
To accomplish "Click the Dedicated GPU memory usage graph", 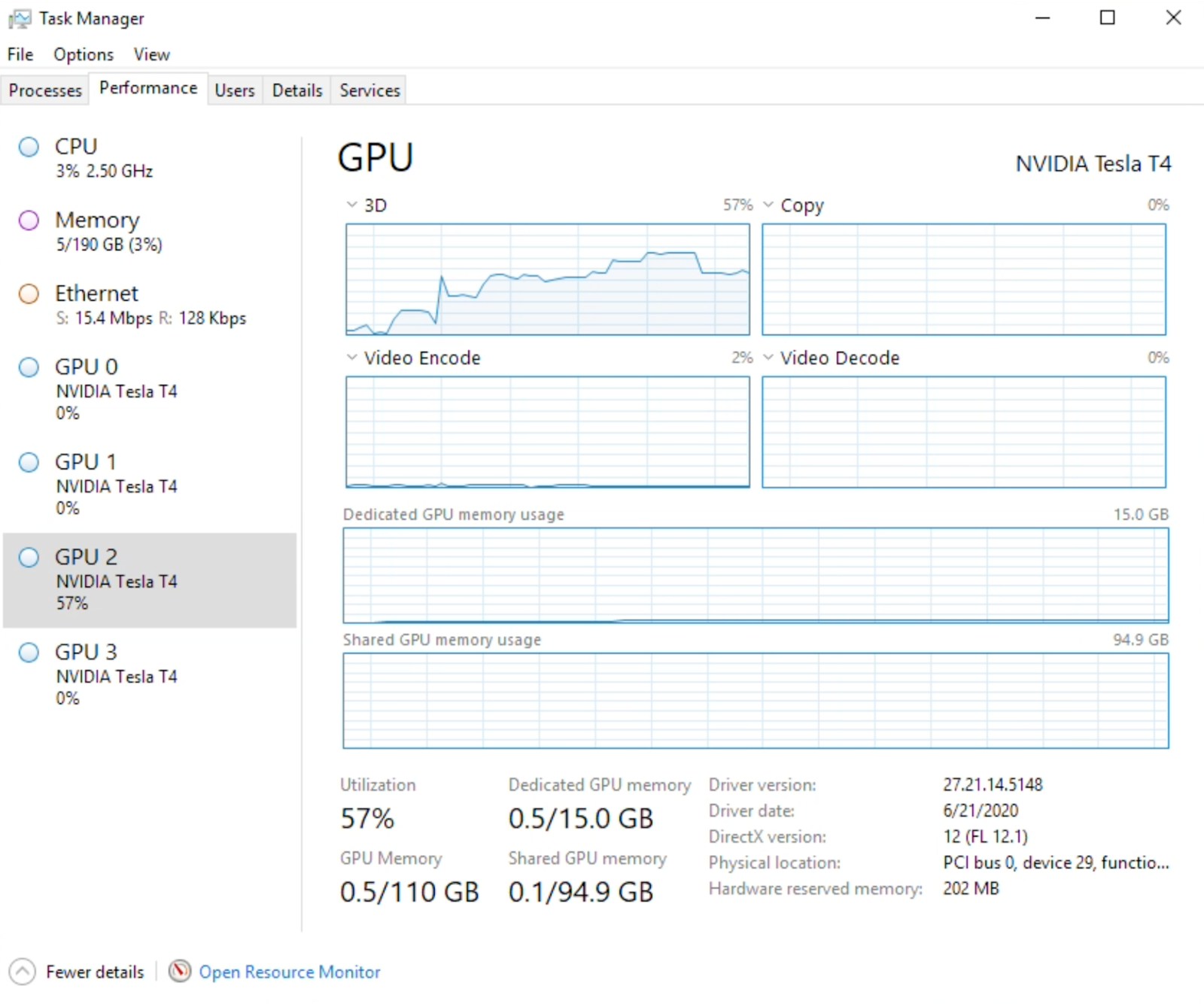I will [x=756, y=576].
